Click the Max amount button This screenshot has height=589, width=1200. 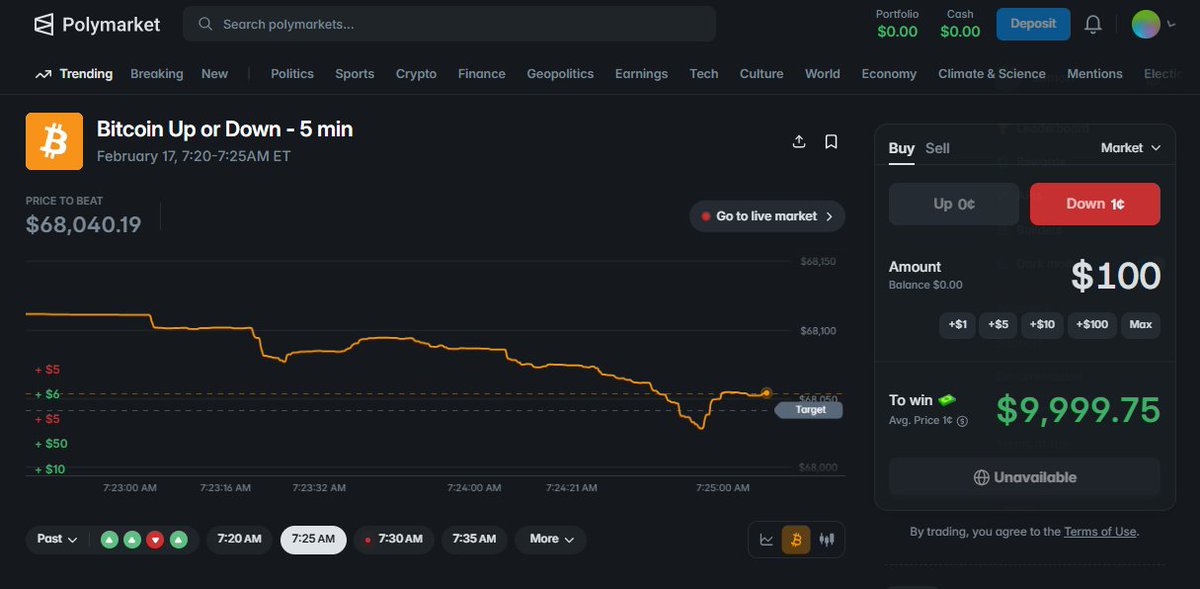point(1141,325)
